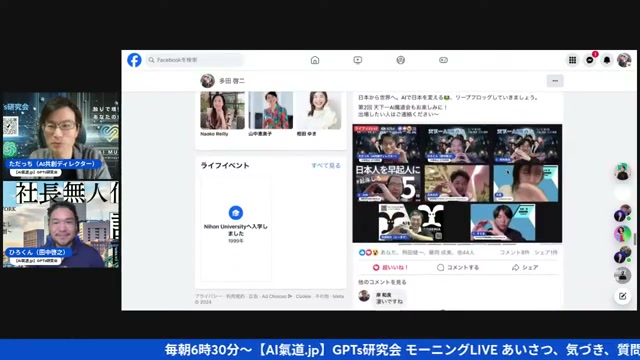Click the 多田 啓二 profile name

pyautogui.click(x=232, y=81)
